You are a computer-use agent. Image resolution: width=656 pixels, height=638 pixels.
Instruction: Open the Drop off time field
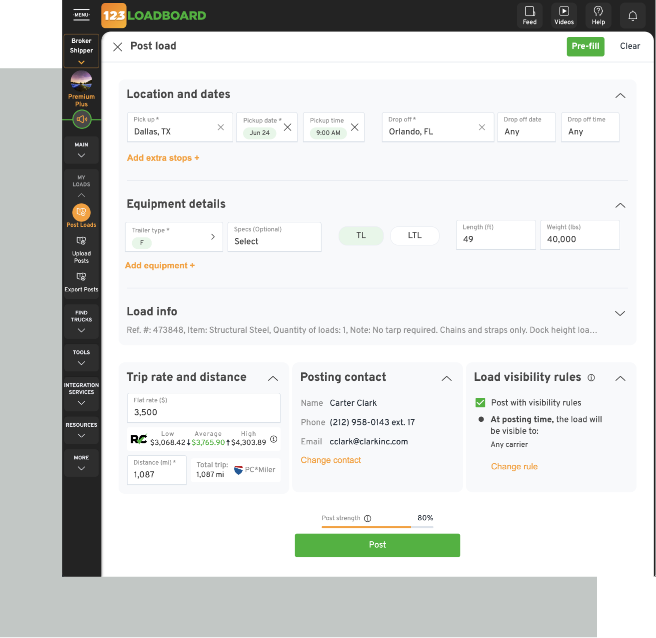tap(590, 127)
